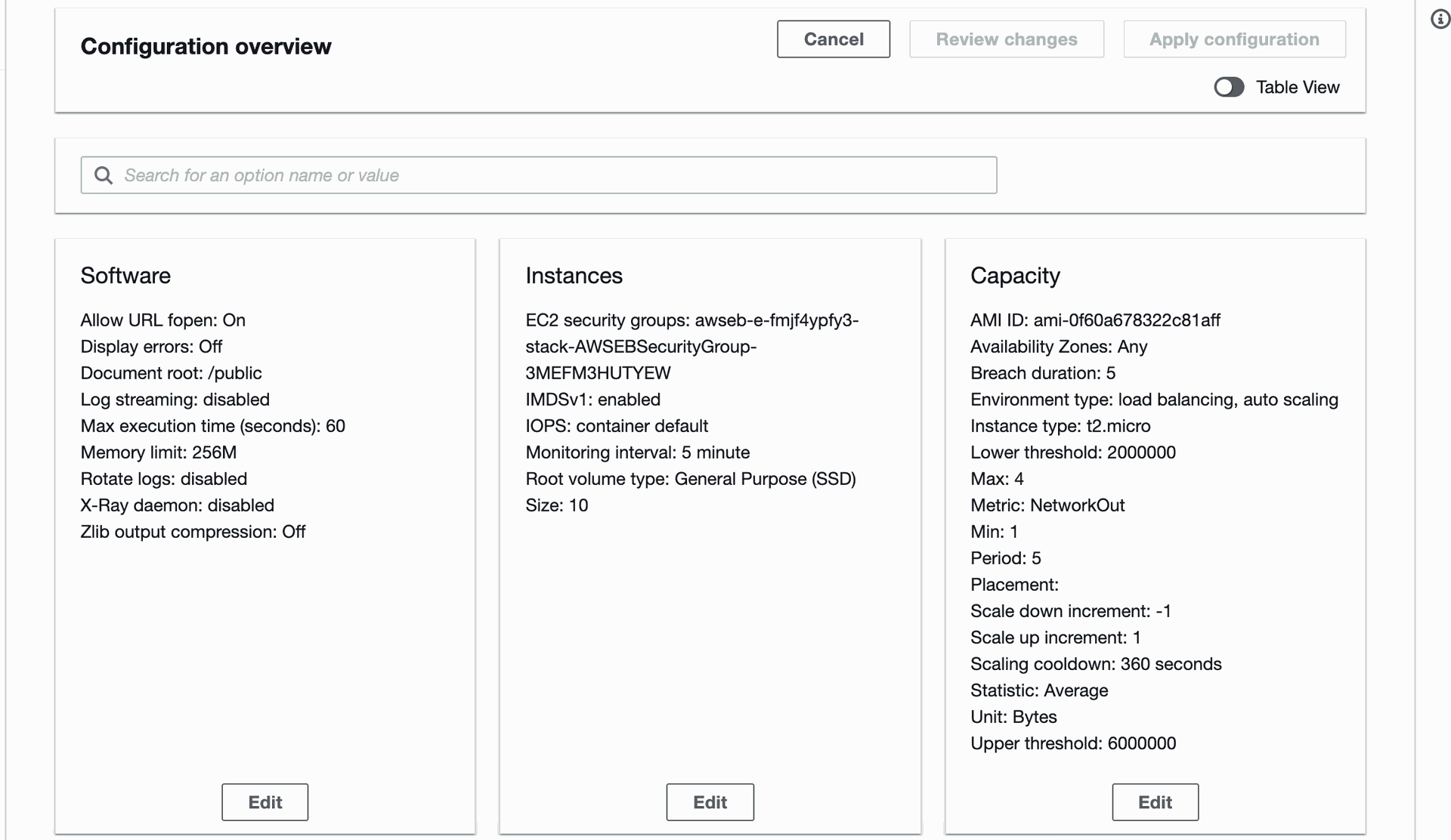The height and width of the screenshot is (840, 1451).
Task: Click 'Scale up increment: 1' line
Action: pos(1056,638)
